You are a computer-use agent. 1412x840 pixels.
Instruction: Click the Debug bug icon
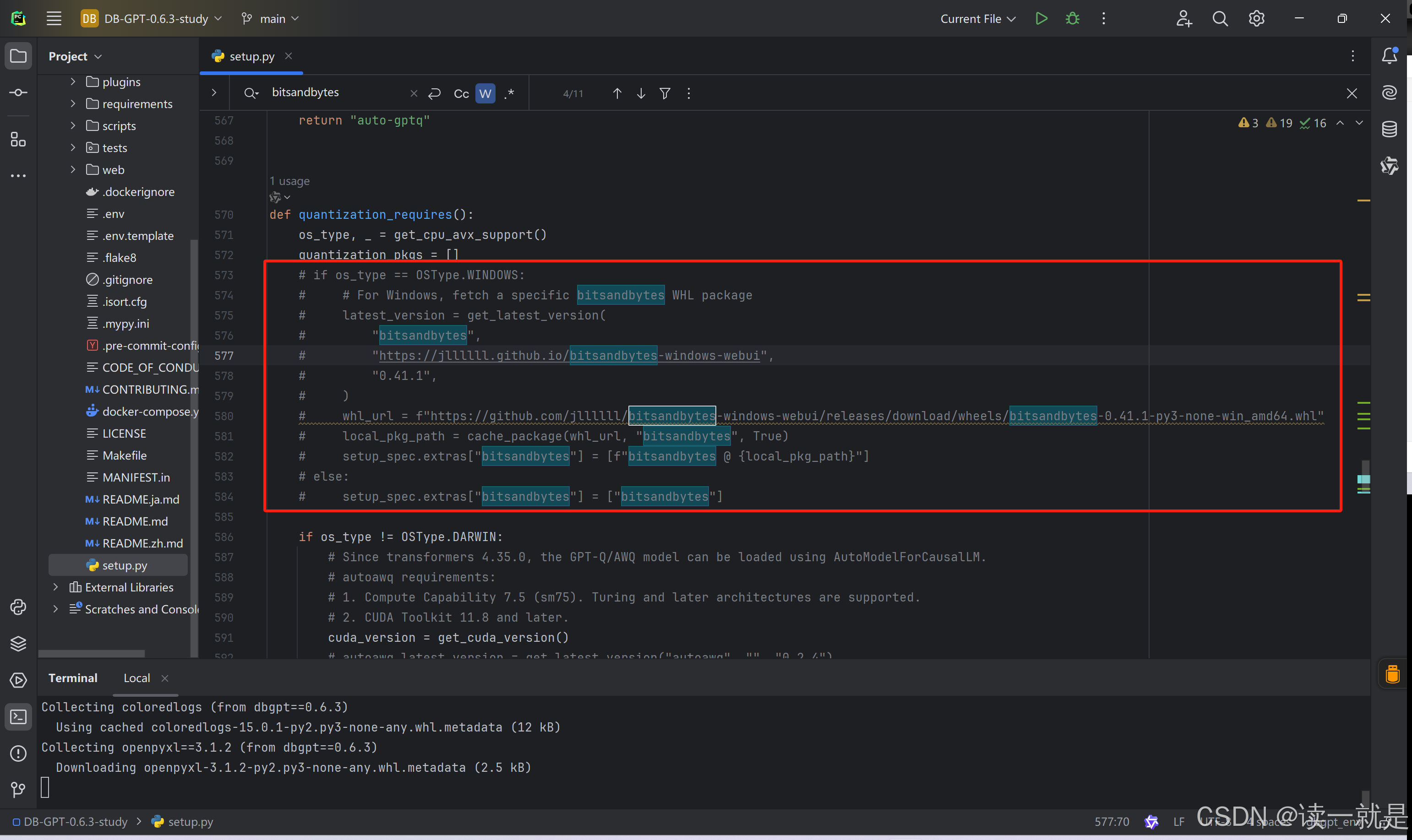tap(1072, 19)
